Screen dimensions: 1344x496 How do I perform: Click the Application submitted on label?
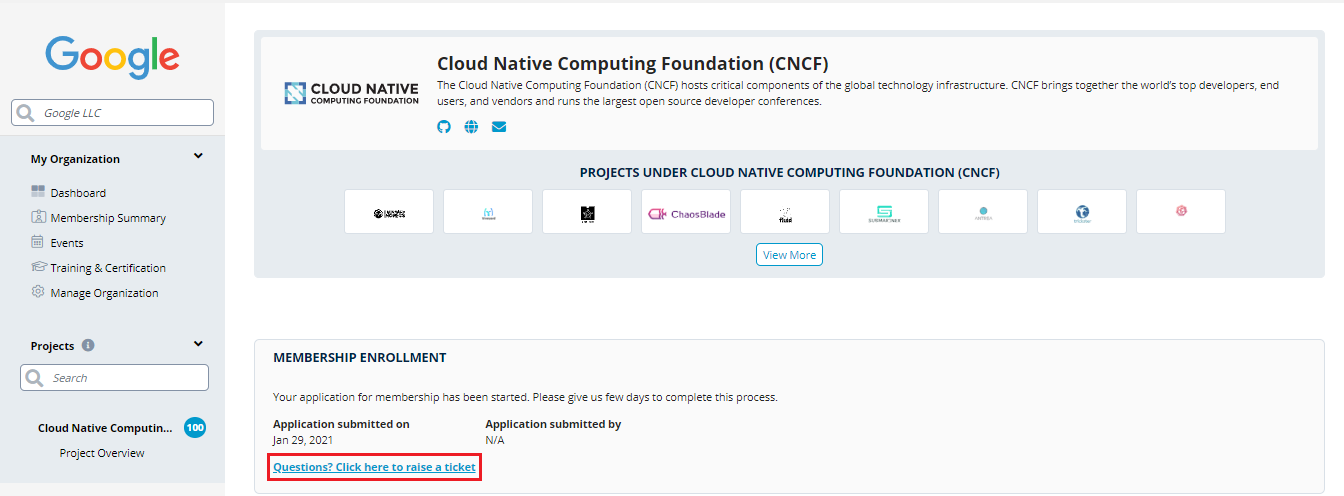[x=341, y=424]
